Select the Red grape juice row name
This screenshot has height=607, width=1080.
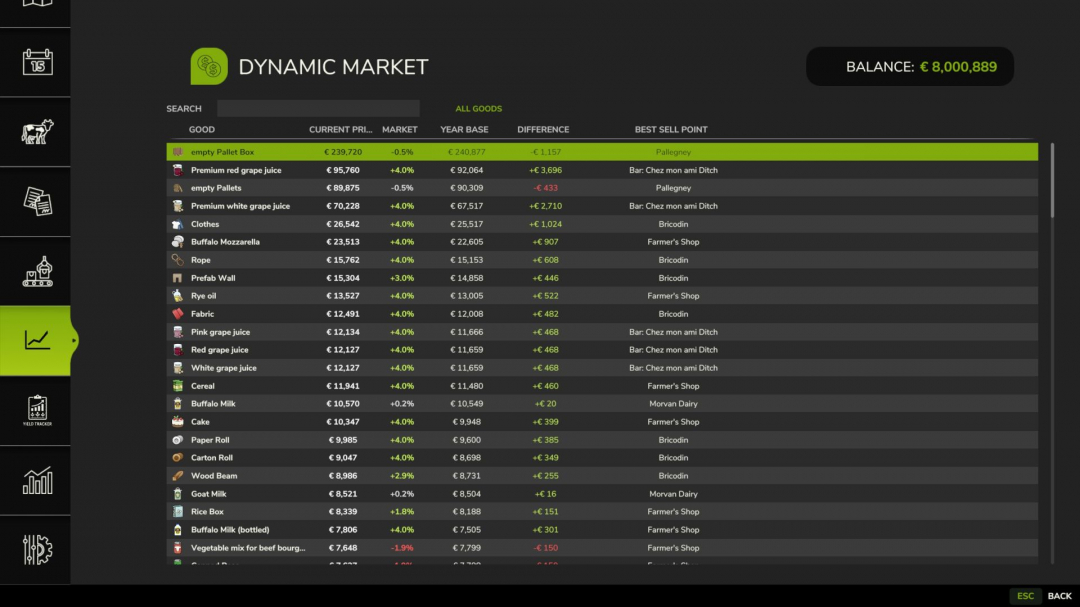[220, 350]
